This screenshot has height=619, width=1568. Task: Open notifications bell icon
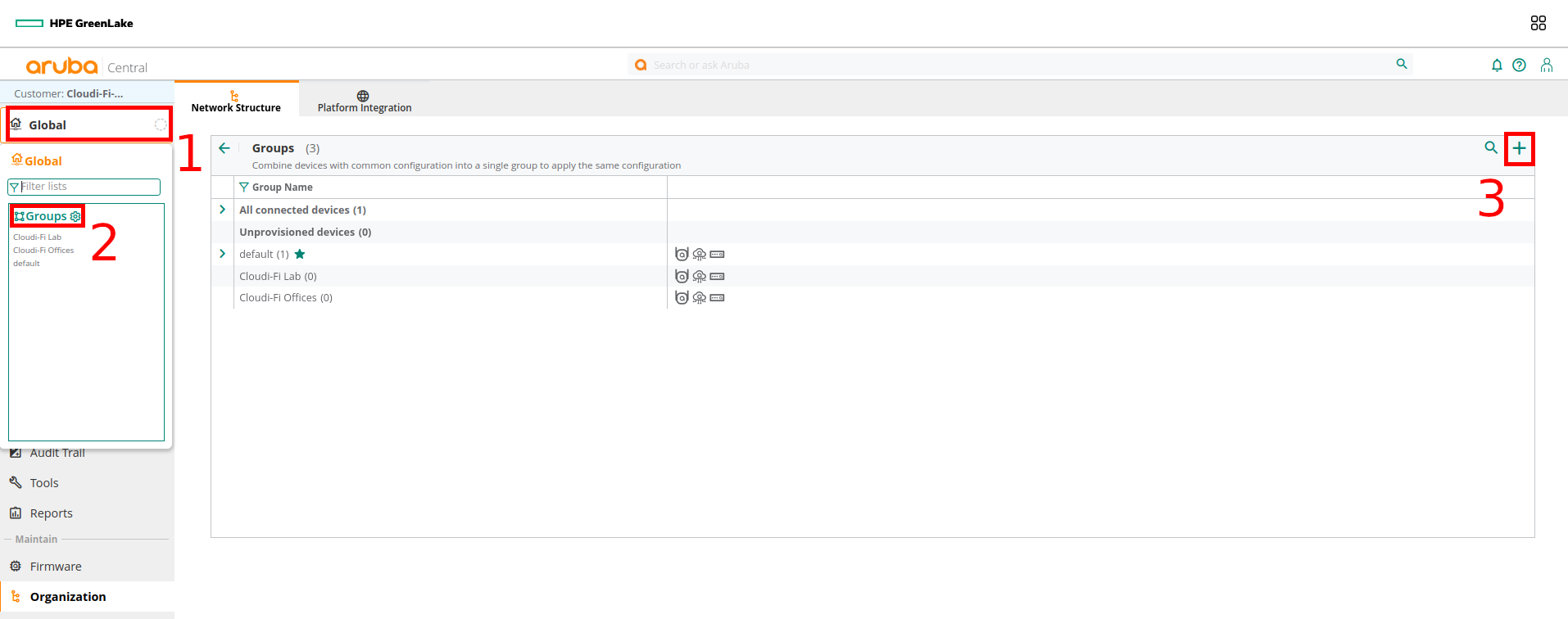pyautogui.click(x=1497, y=65)
